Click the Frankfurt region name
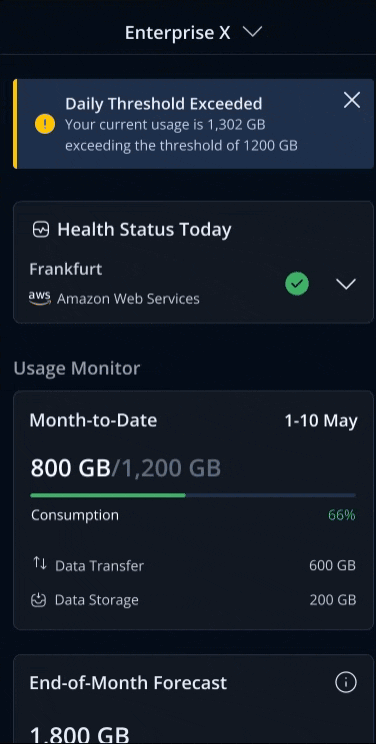This screenshot has width=376, height=744. click(66, 269)
